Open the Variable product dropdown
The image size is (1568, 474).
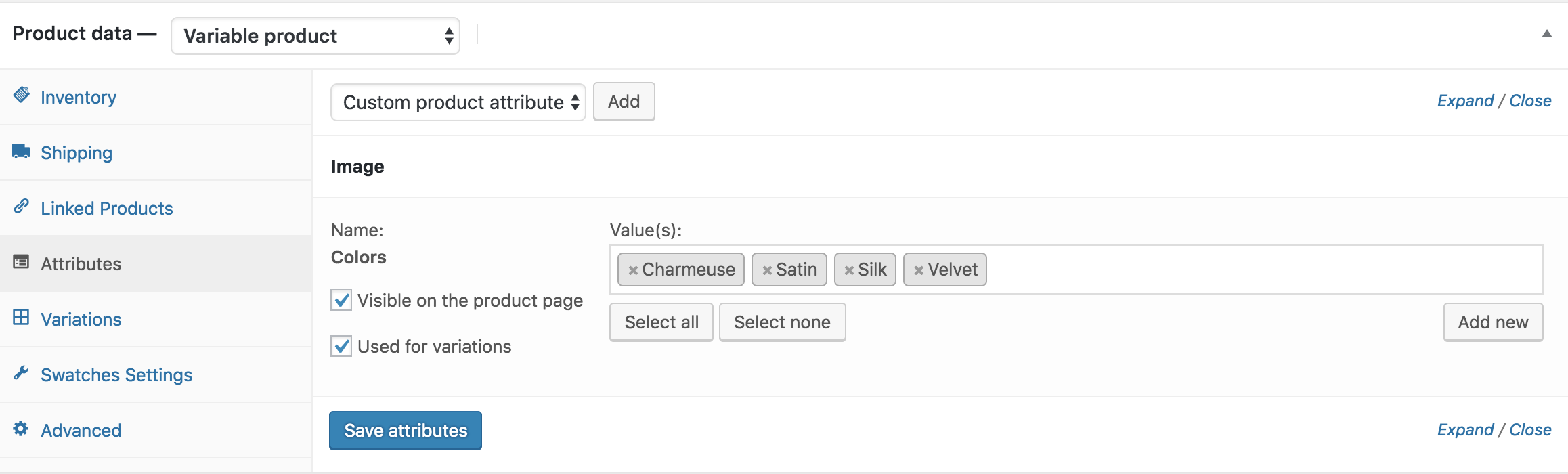[x=315, y=36]
